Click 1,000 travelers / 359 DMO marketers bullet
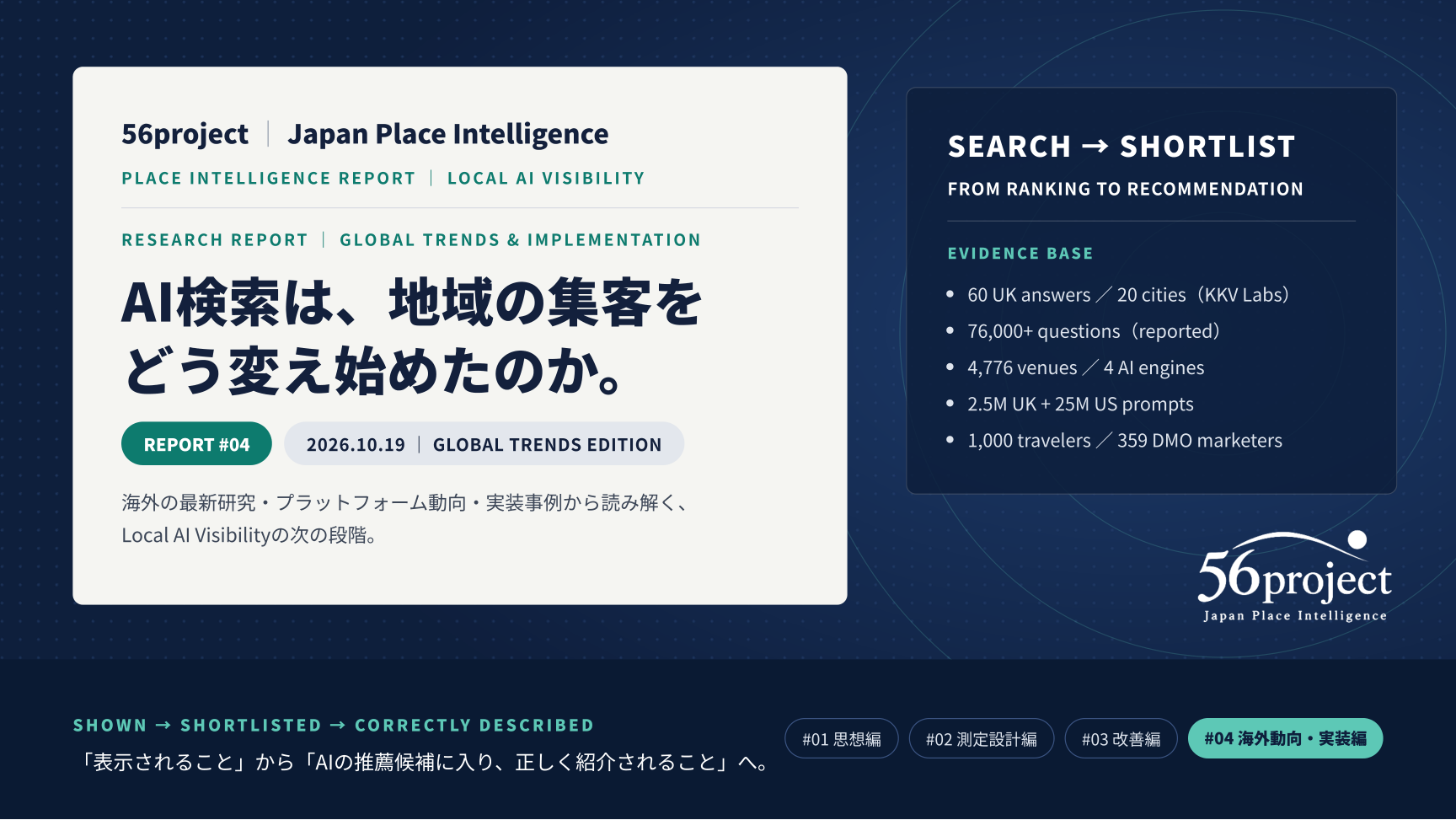This screenshot has width=1456, height=820. (x=1115, y=440)
